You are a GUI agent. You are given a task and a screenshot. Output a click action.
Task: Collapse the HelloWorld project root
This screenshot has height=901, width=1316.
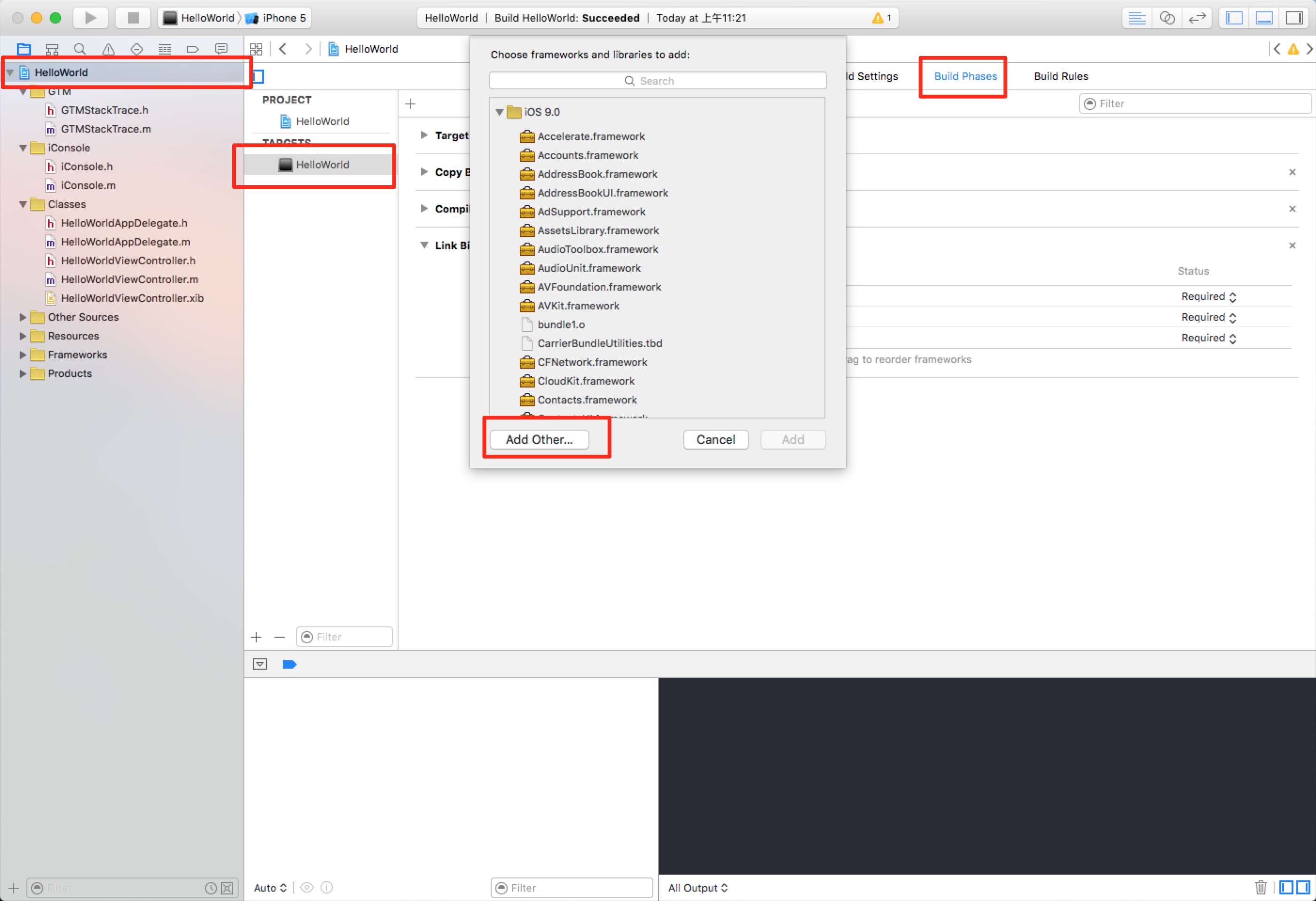click(x=10, y=72)
